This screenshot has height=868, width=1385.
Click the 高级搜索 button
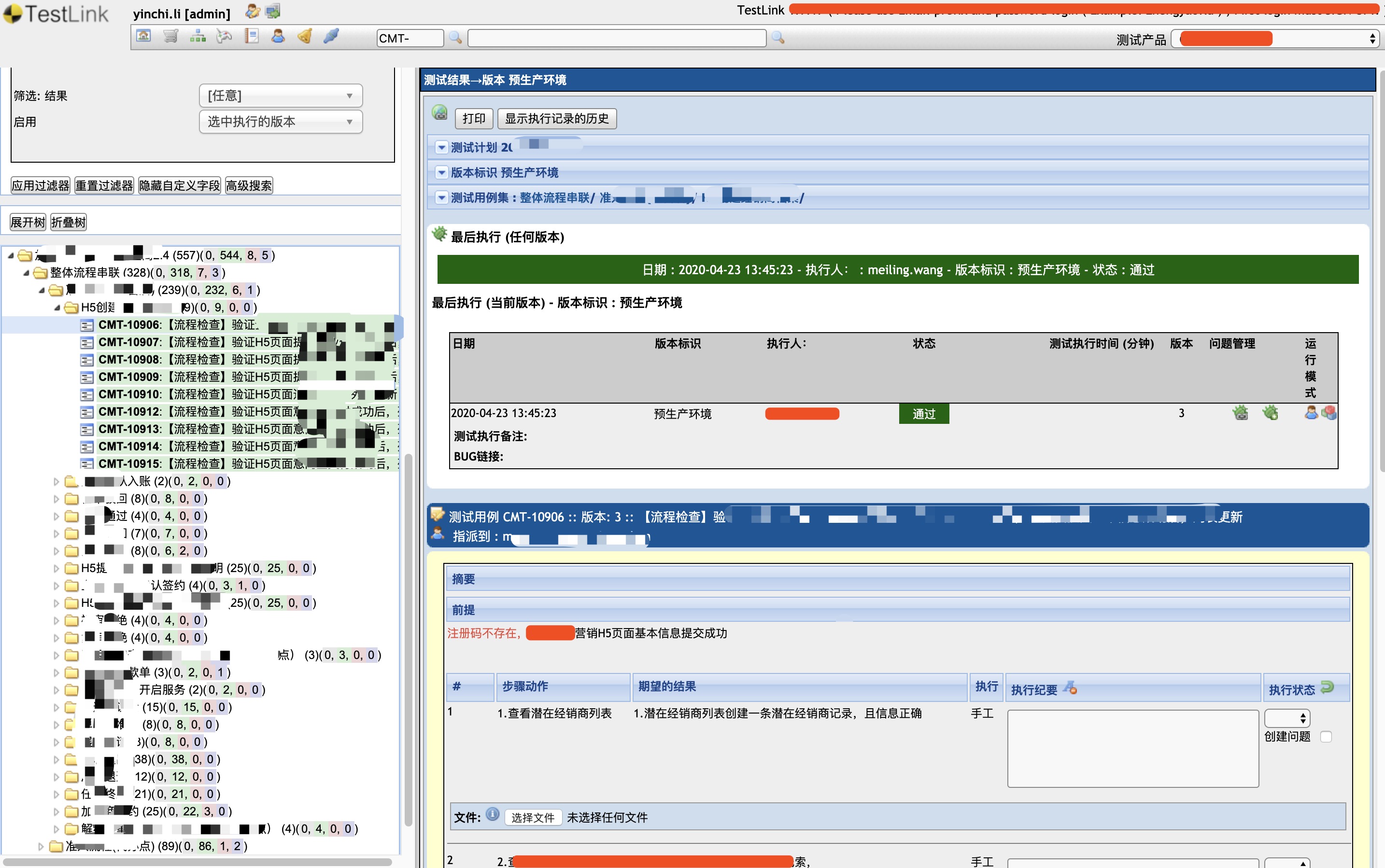pyautogui.click(x=249, y=185)
